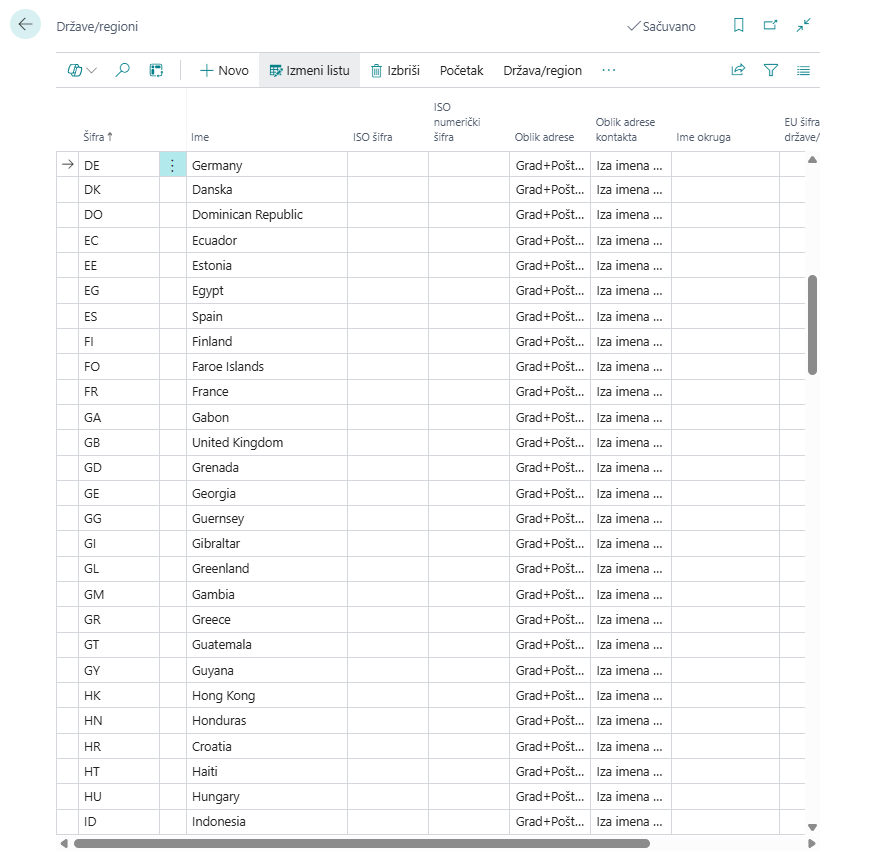Open three-dot row menu for Germany
Viewport: 877px width, 865px height.
[172, 166]
